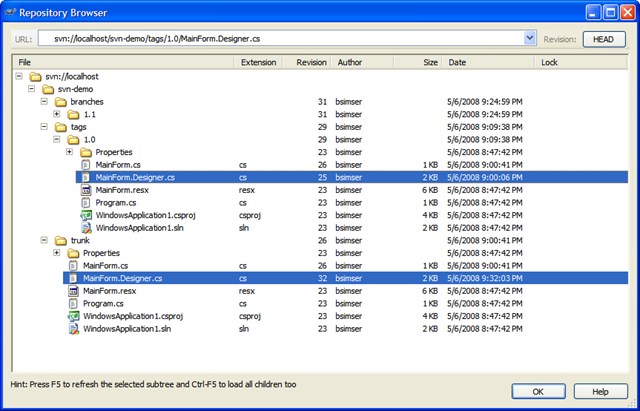Click the svn-demo folder name
The height and width of the screenshot is (411, 640).
click(76, 89)
